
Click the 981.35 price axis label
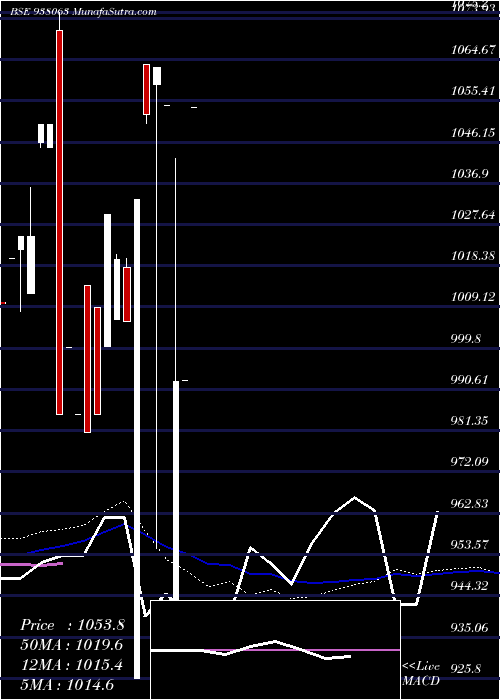point(469,421)
